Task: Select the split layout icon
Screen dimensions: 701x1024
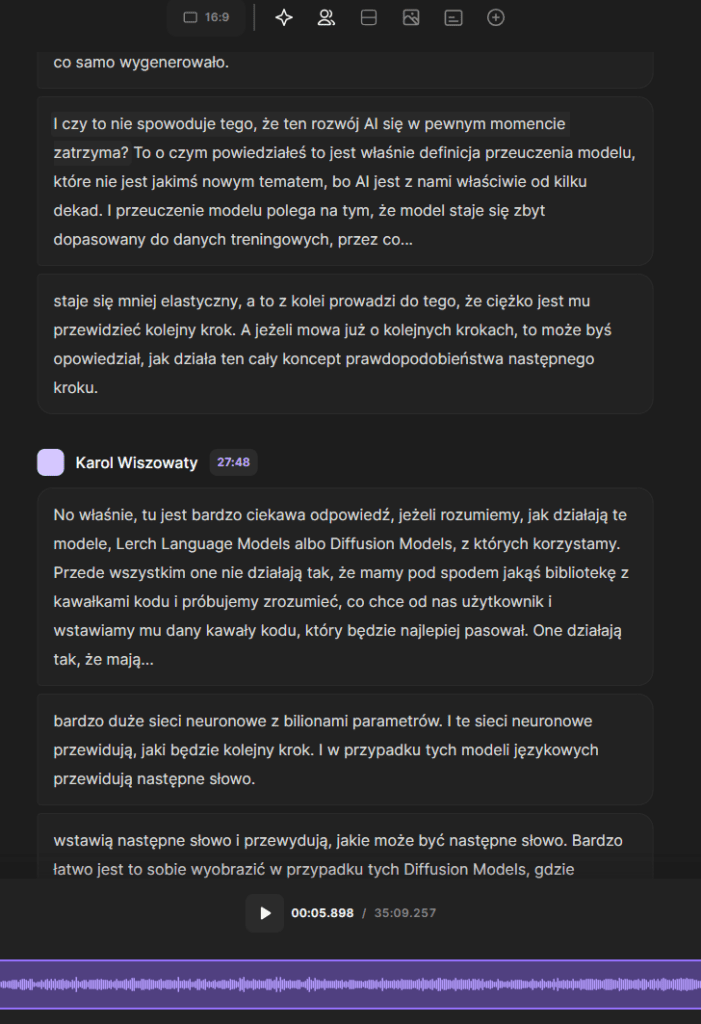Action: click(368, 17)
